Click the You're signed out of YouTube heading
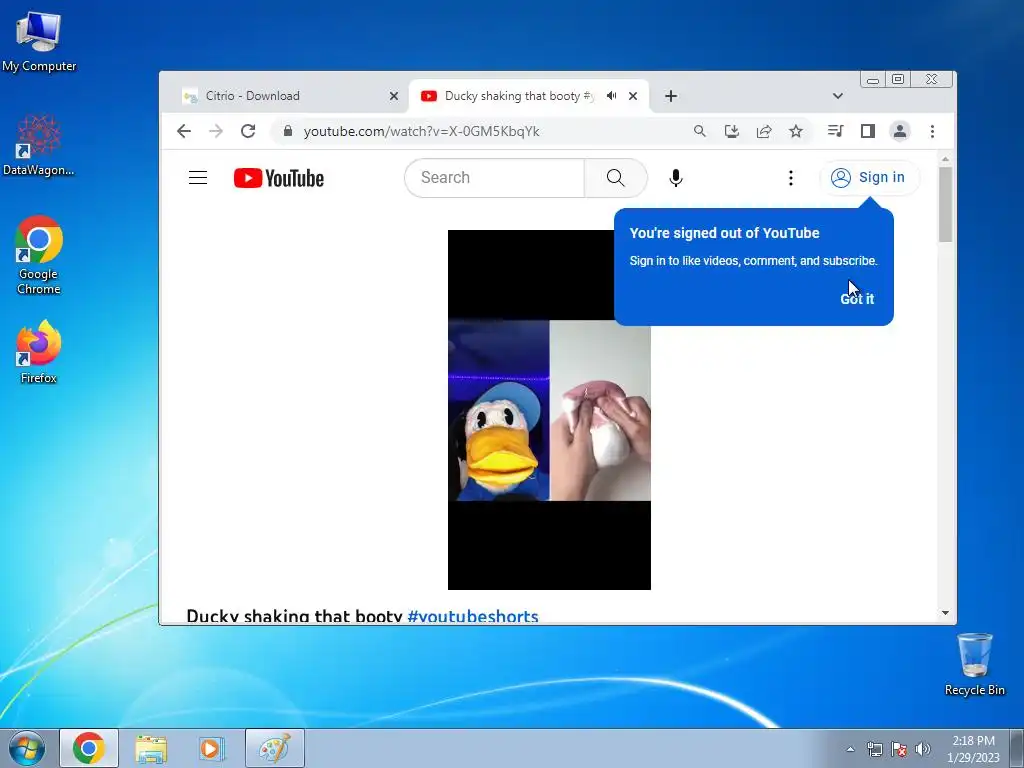This screenshot has height=768, width=1024. coord(724,233)
